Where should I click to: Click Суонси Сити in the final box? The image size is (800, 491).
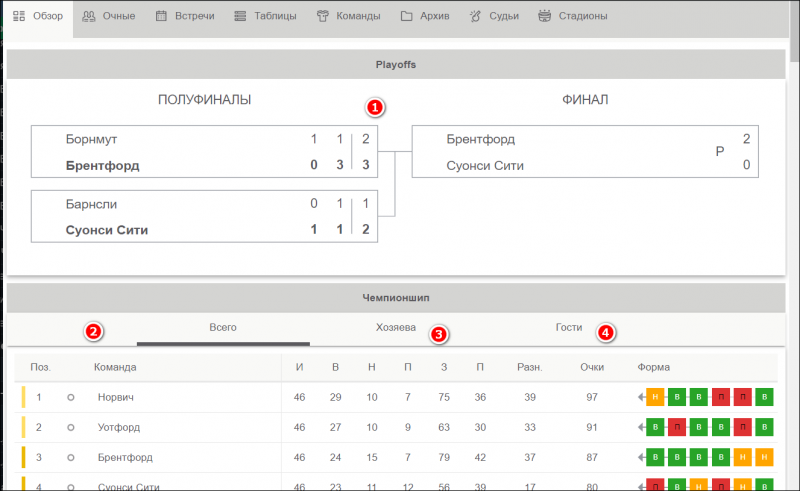[x=485, y=165]
